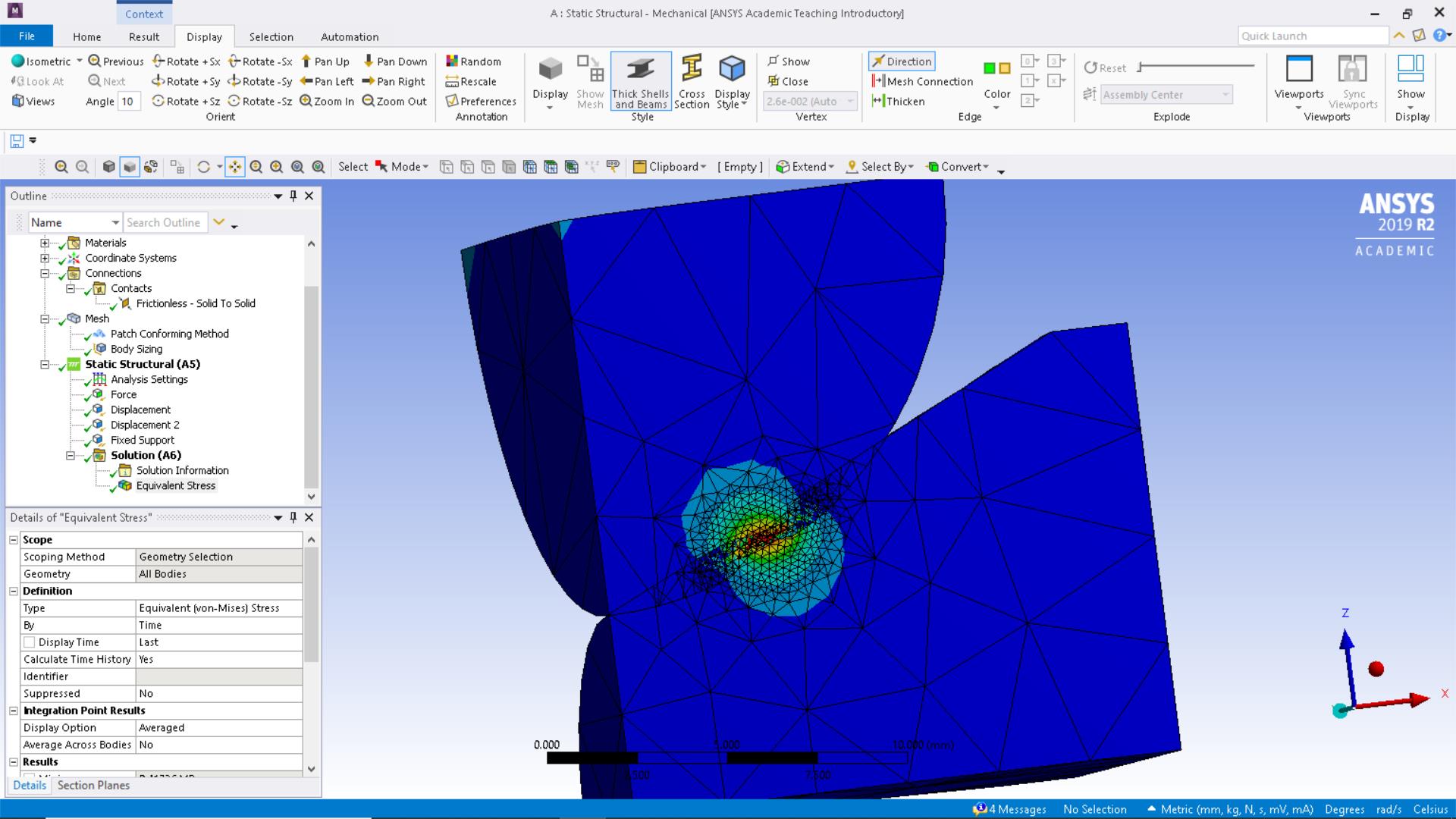The image size is (1456, 819).
Task: Click the Cross Section icon
Action: 691,69
